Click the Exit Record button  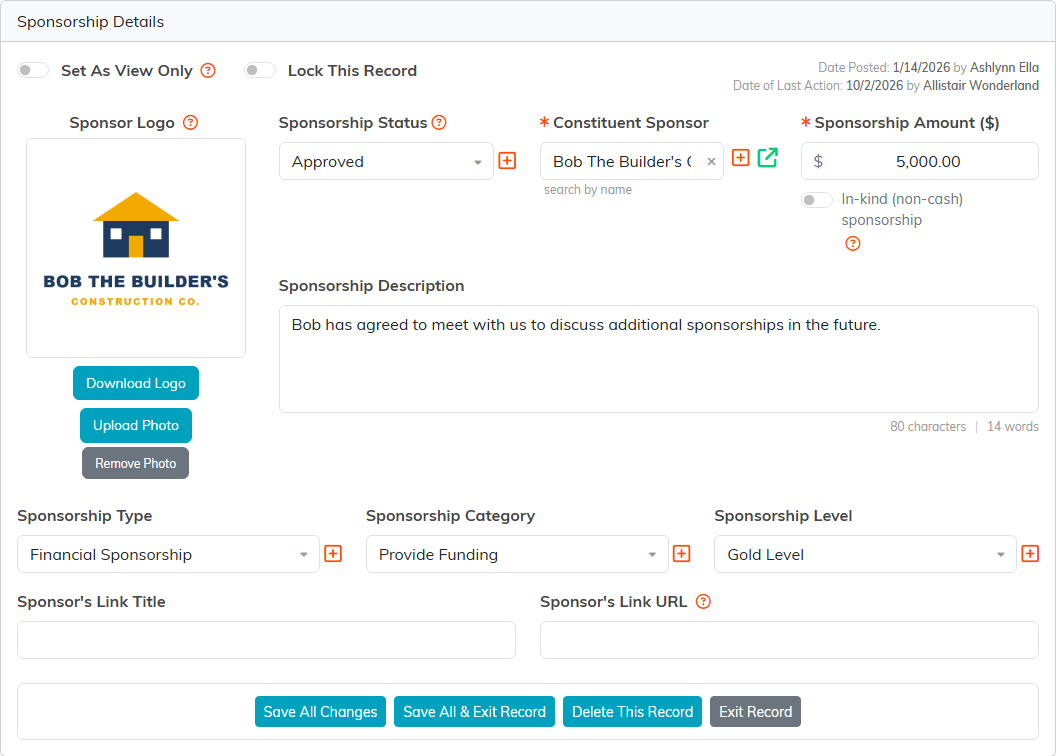pyautogui.click(x=756, y=712)
